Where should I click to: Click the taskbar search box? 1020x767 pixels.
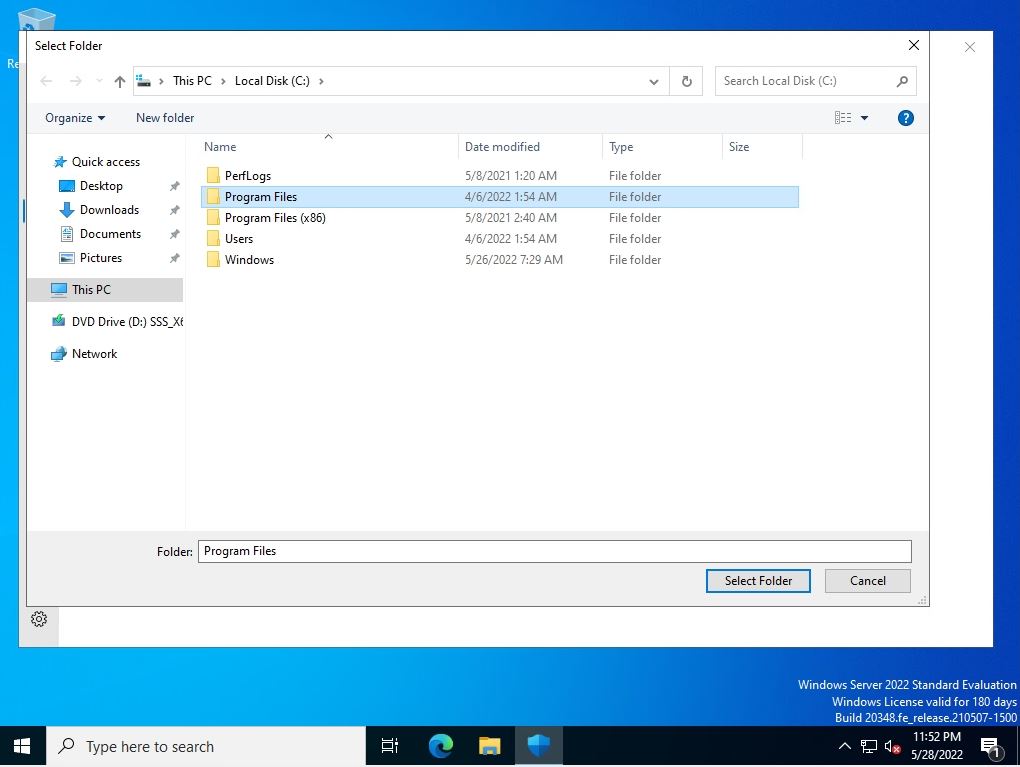206,746
